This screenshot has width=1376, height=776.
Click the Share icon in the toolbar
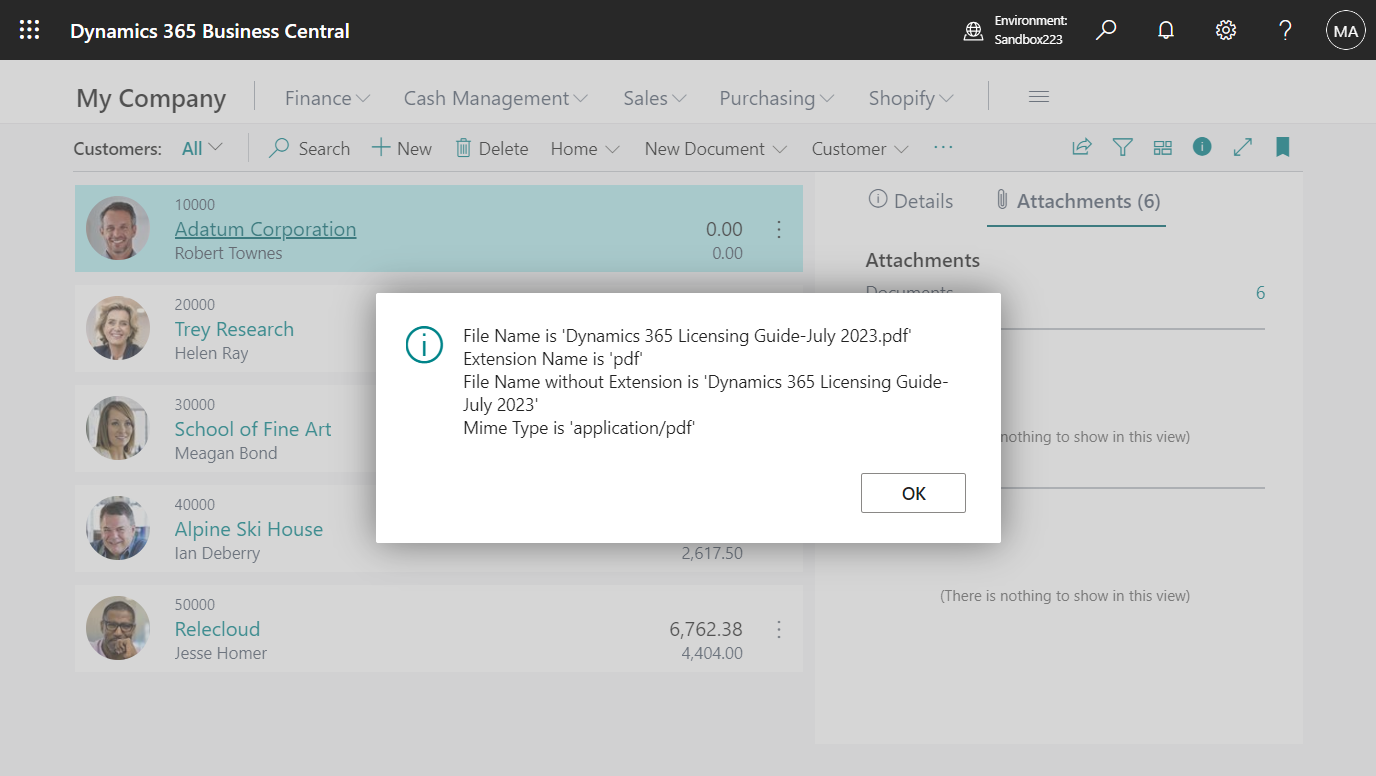(x=1081, y=147)
